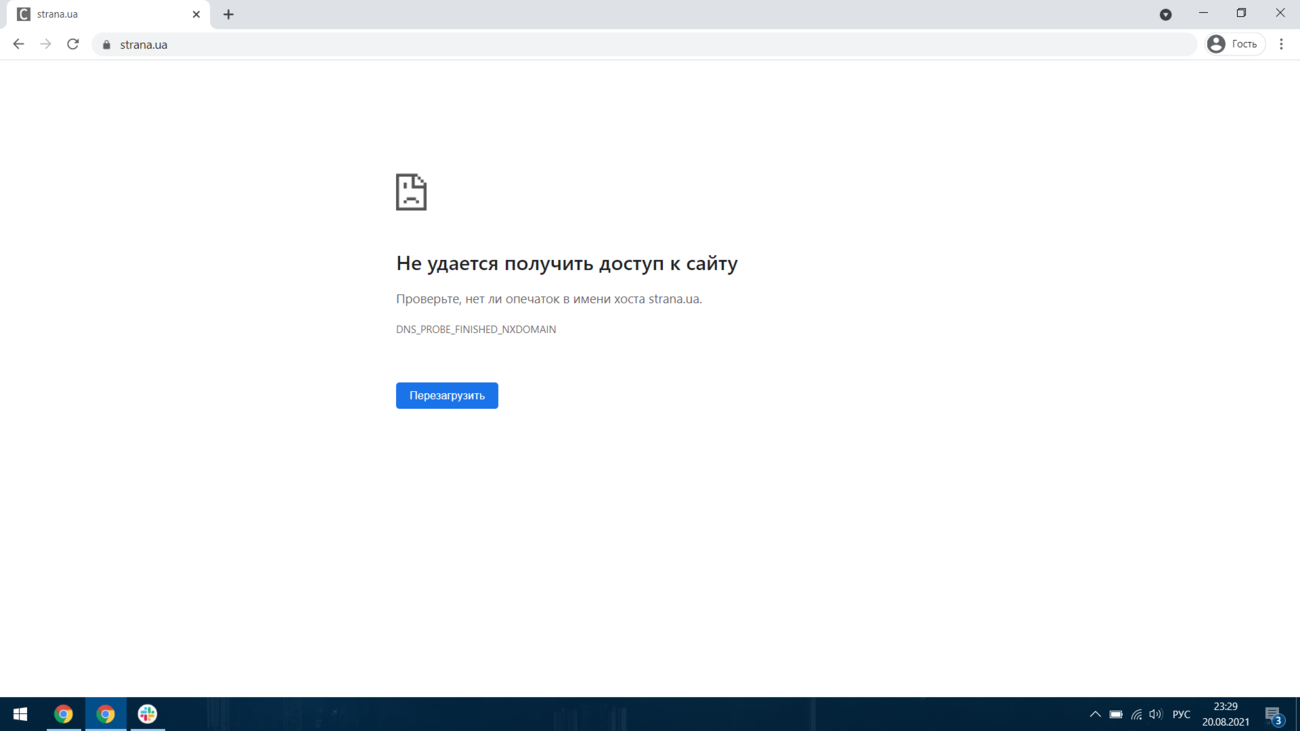This screenshot has height=731, width=1300.
Task: Open the volume control in system tray
Action: click(1156, 714)
